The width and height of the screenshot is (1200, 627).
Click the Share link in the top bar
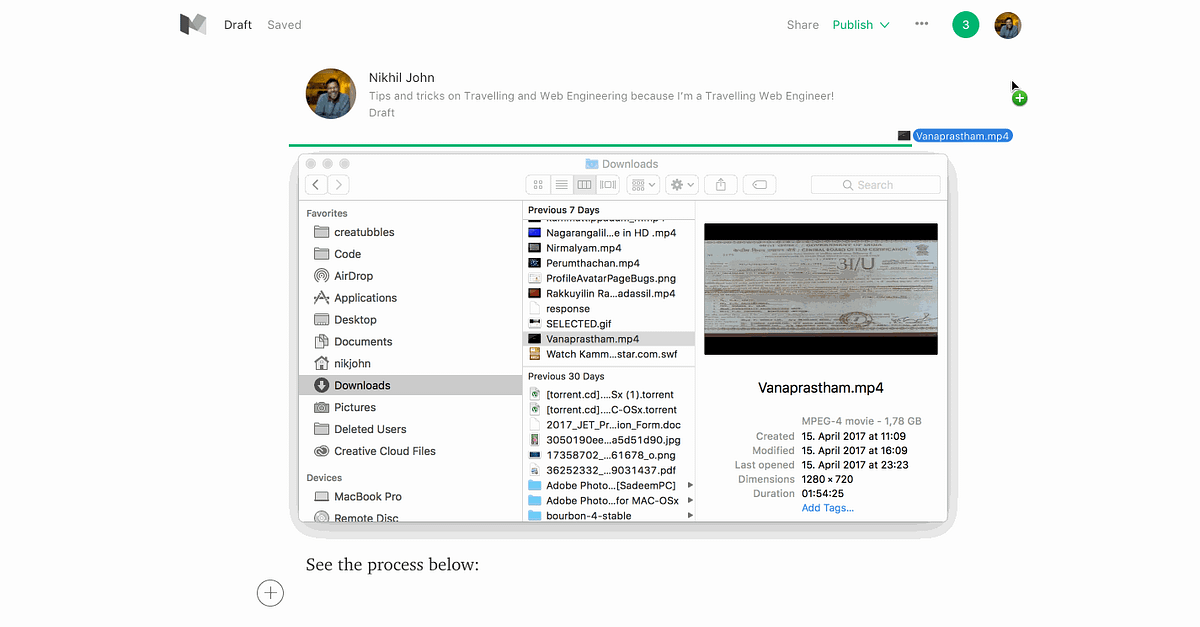pos(802,24)
